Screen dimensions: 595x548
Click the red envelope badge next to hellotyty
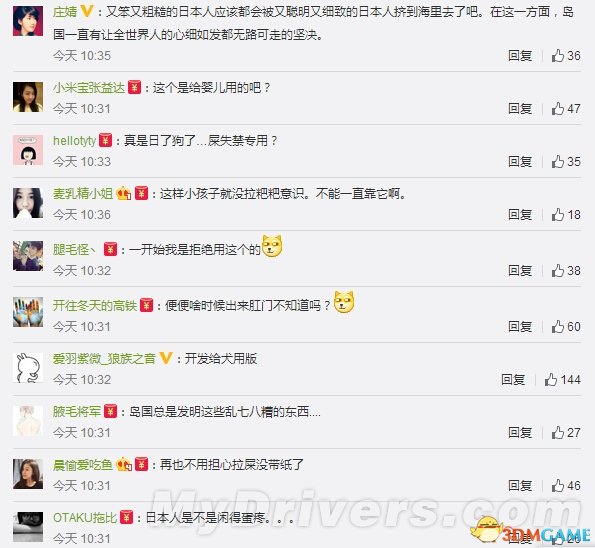(x=105, y=141)
